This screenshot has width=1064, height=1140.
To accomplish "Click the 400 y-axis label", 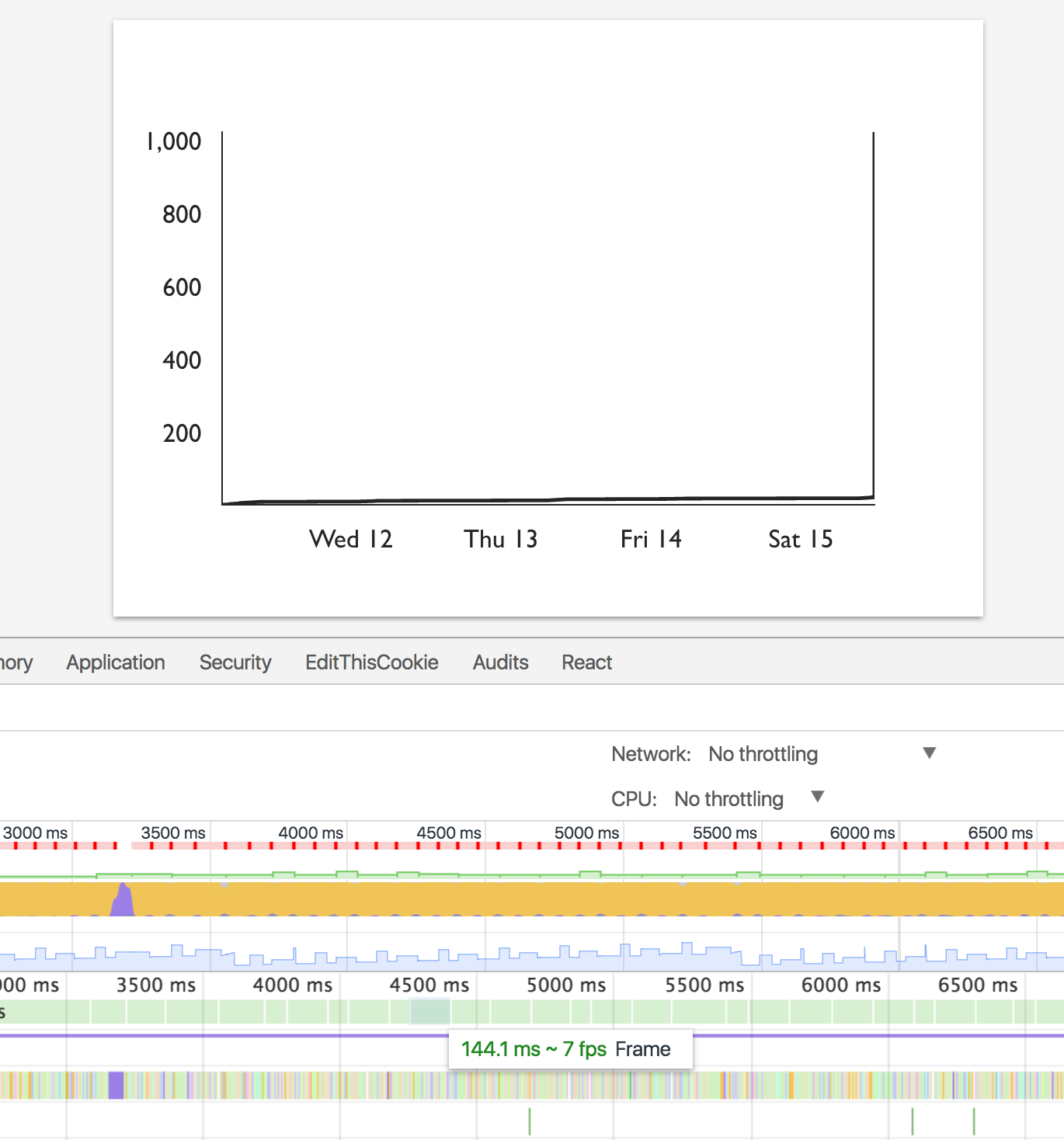I will tap(182, 360).
